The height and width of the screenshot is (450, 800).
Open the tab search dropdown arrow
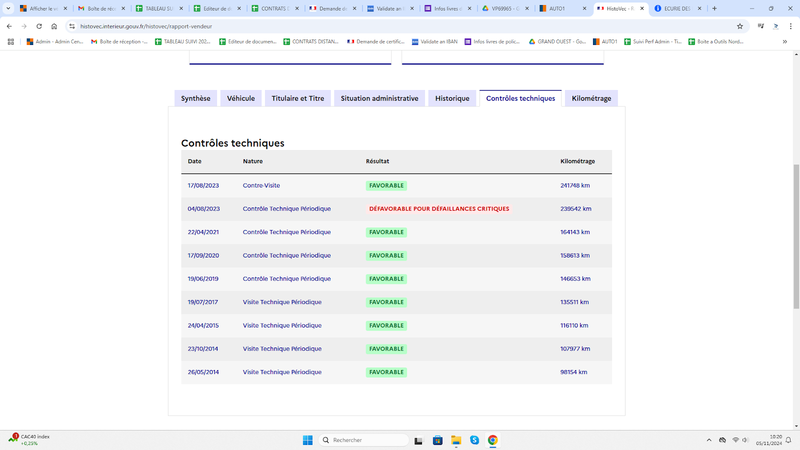[8, 8]
